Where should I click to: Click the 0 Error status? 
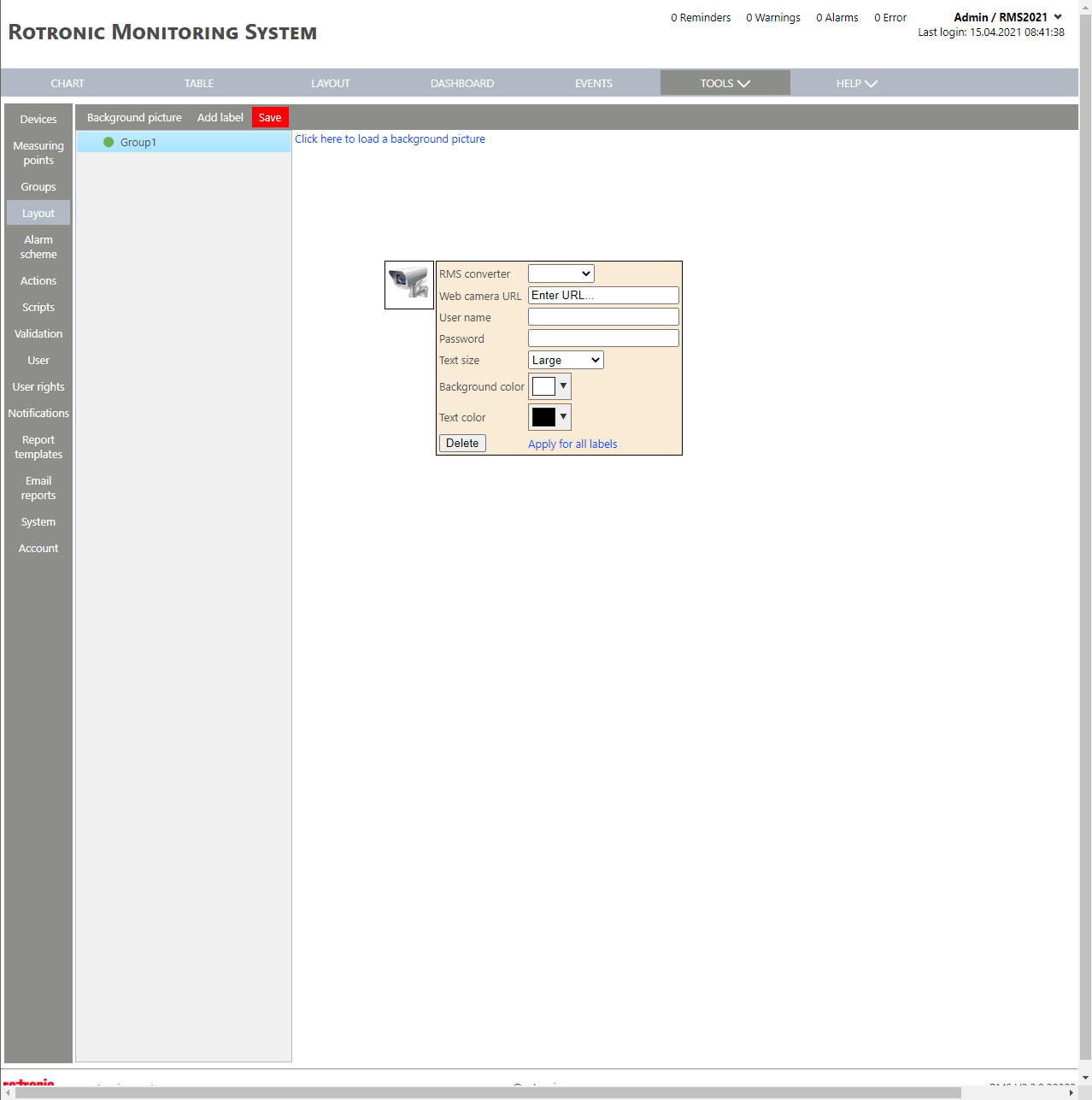click(890, 17)
